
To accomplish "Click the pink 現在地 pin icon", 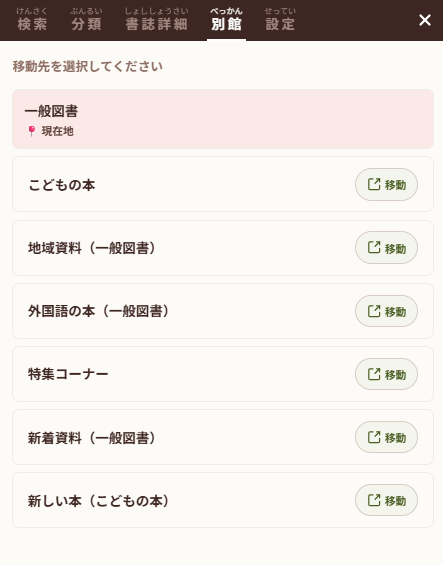I will (x=32, y=131).
